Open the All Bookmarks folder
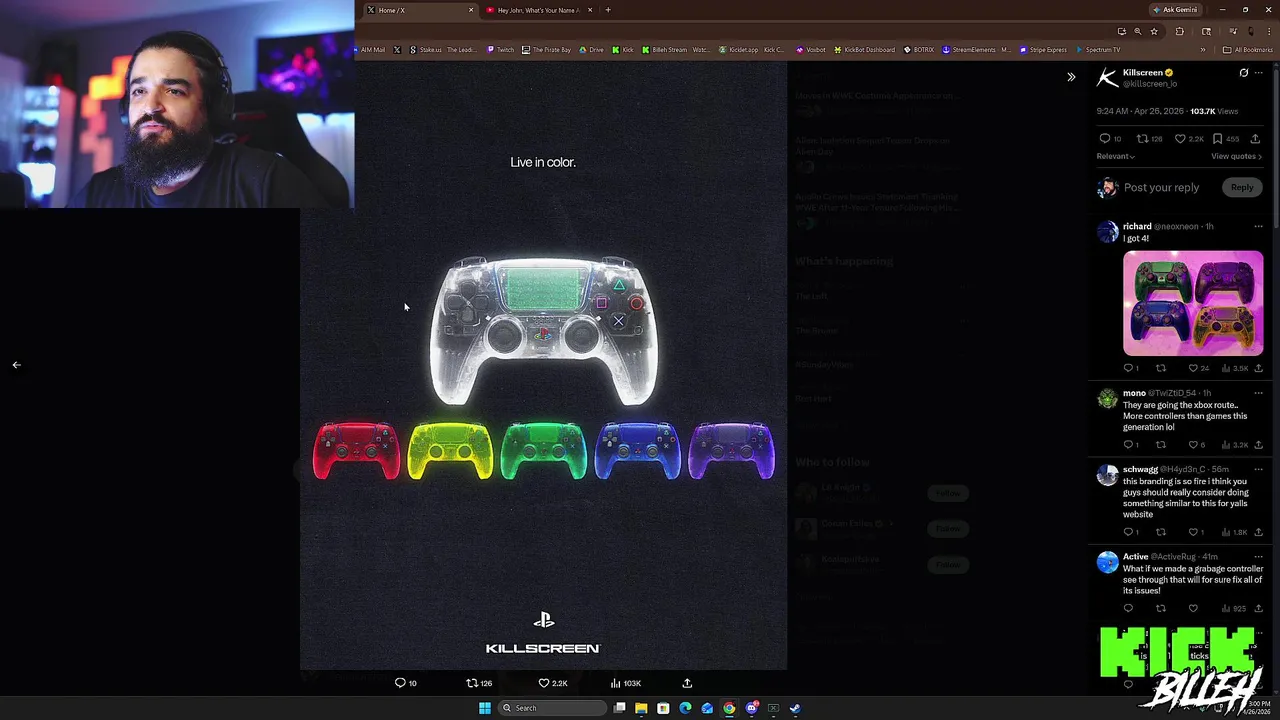1280x720 pixels. (x=1248, y=50)
